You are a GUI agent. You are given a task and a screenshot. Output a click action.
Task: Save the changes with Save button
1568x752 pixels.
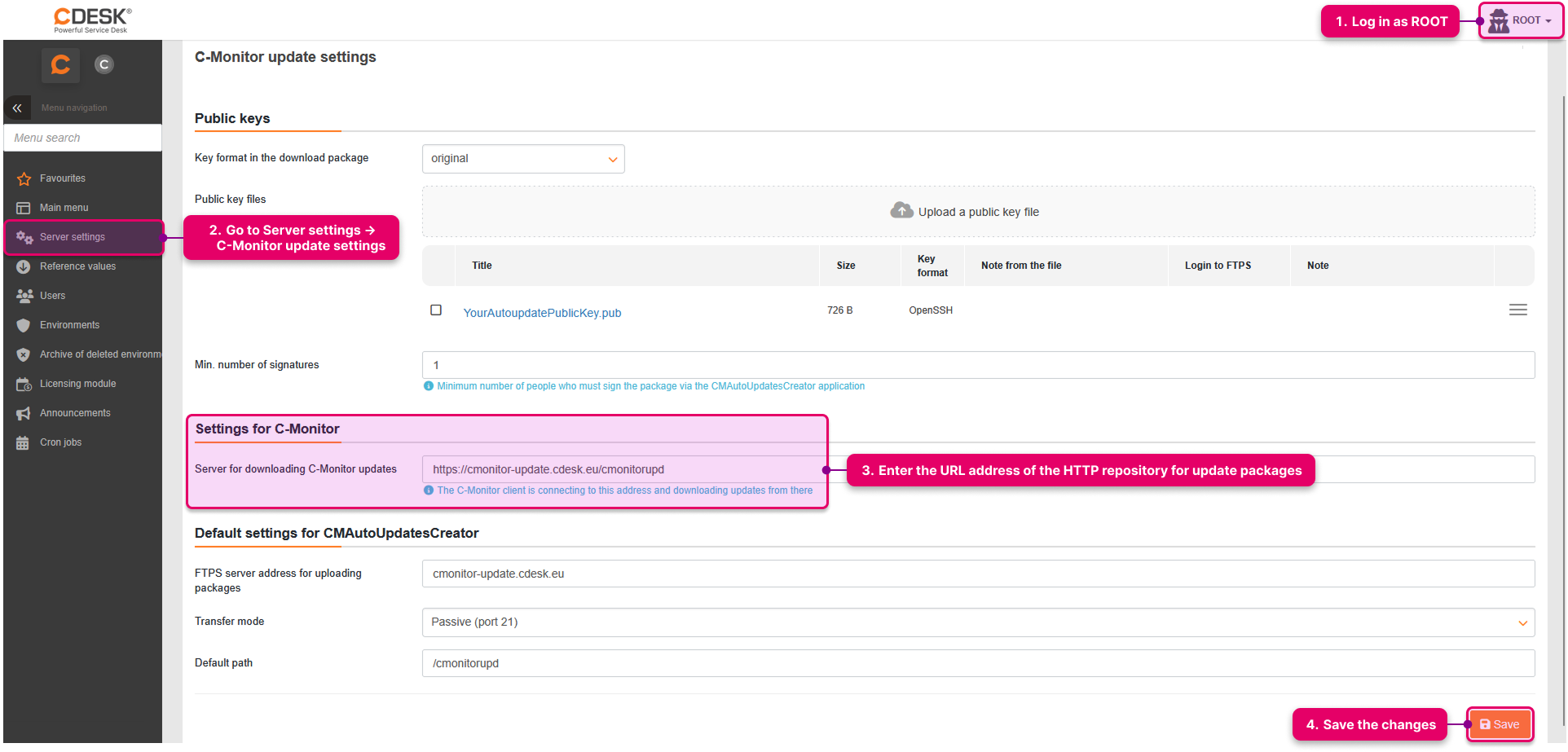(1500, 724)
